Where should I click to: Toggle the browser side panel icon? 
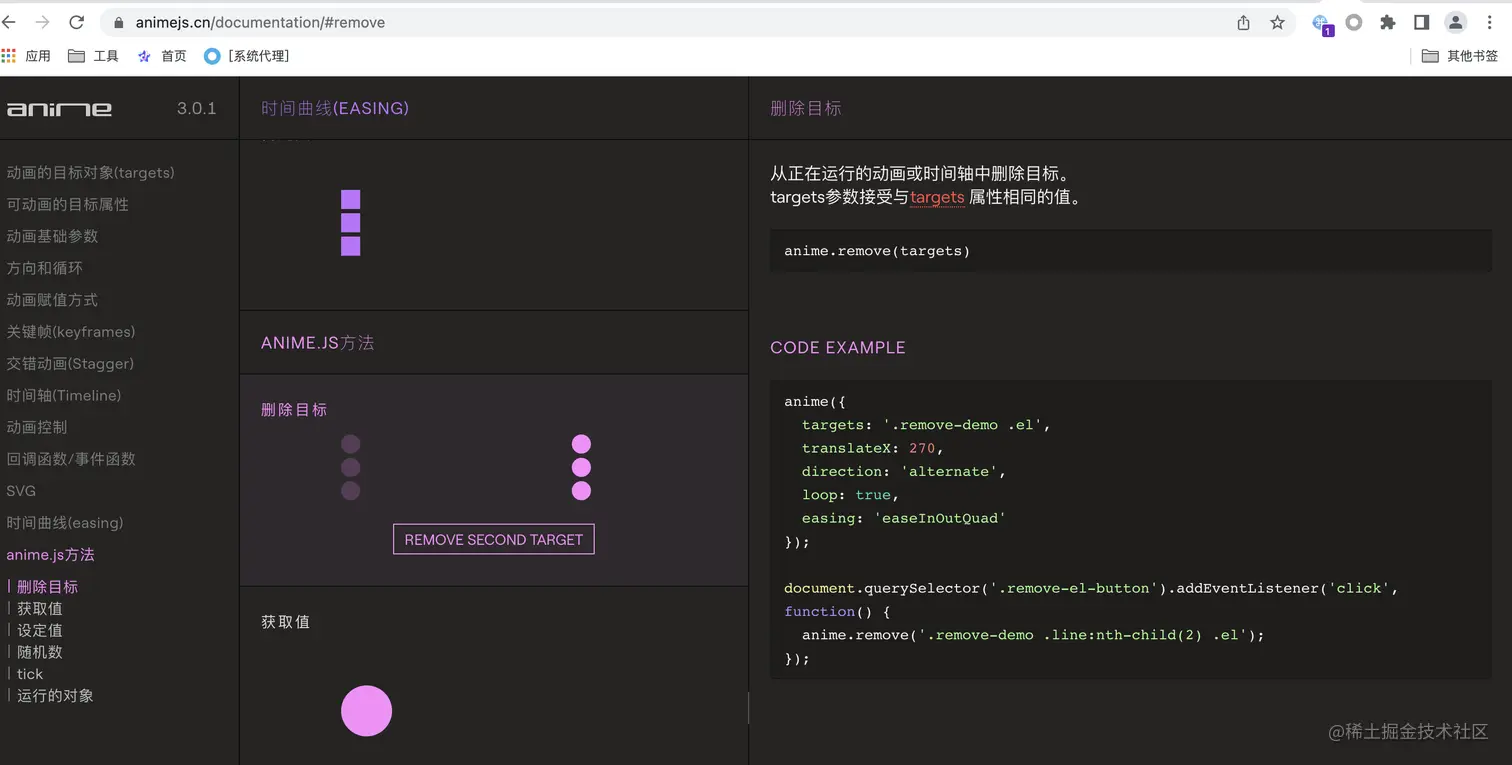click(x=1421, y=22)
